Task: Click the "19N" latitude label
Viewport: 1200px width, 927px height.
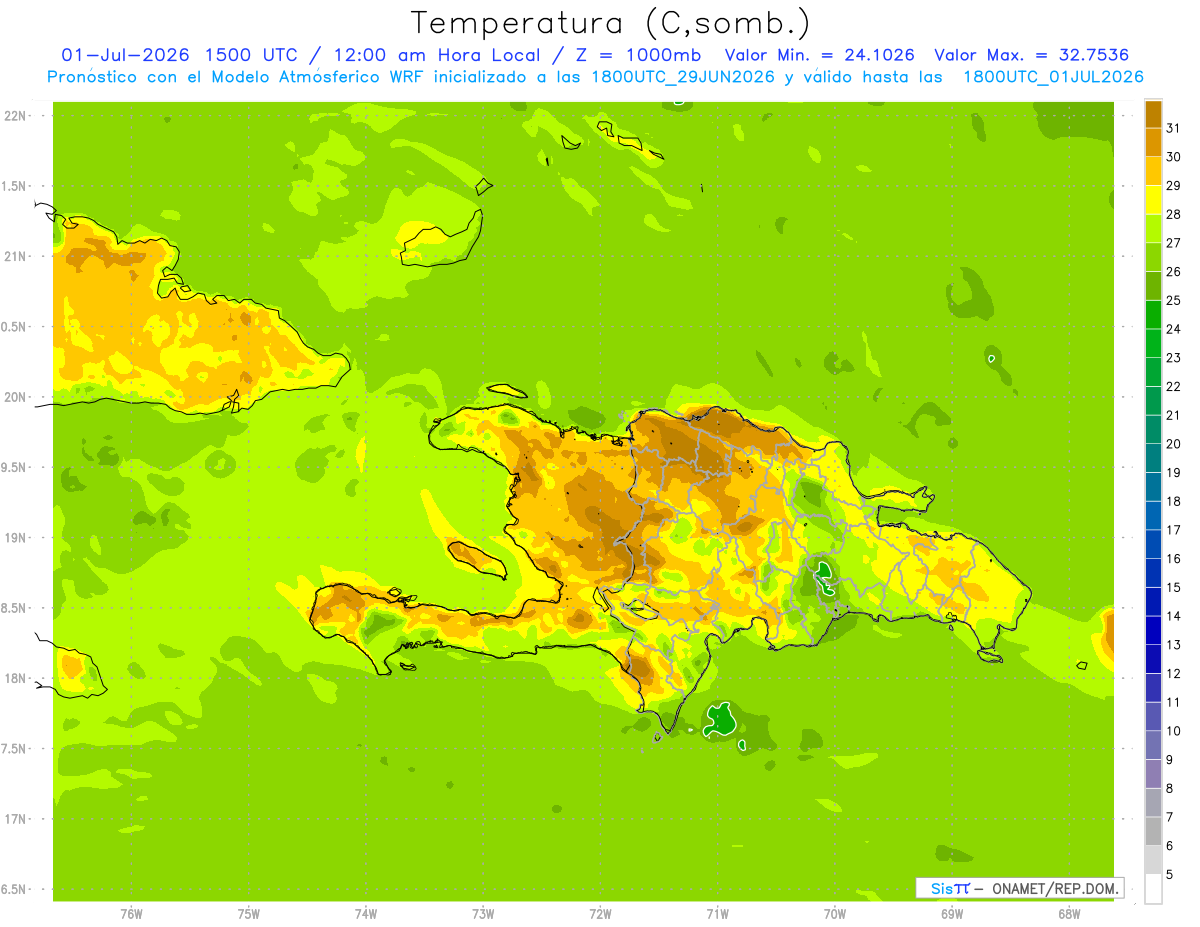Action: click(16, 538)
